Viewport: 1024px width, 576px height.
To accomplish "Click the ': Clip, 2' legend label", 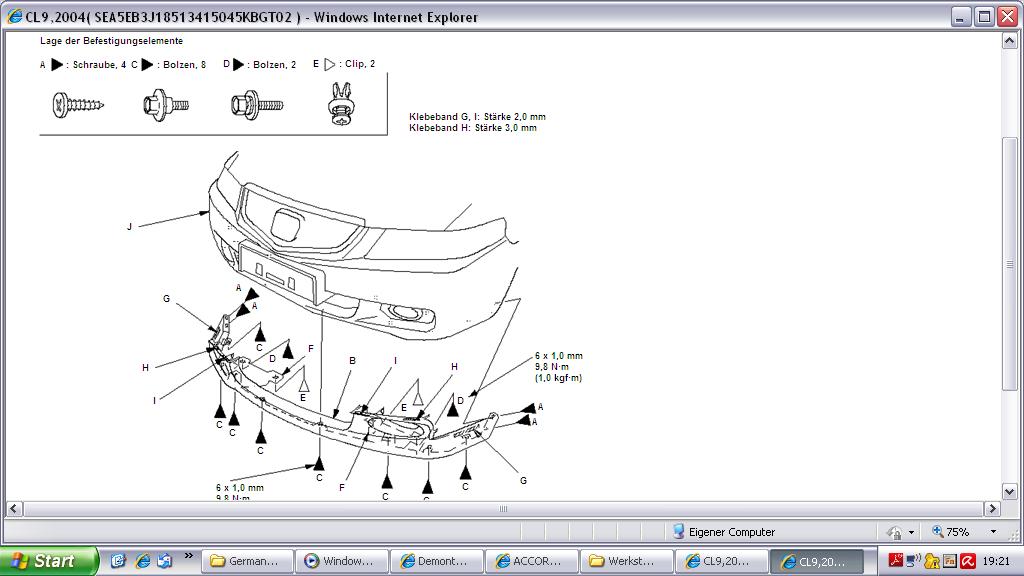I will click(357, 64).
